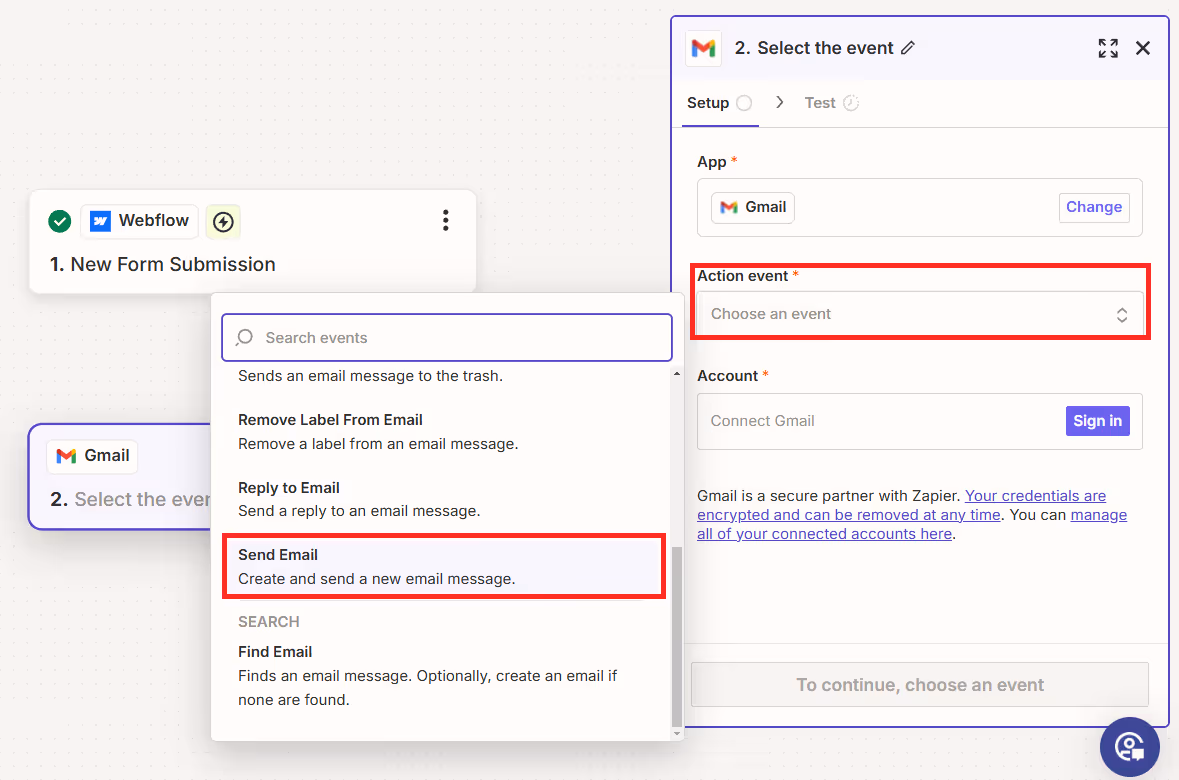The width and height of the screenshot is (1179, 780).
Task: Click Change to swap the app
Action: click(x=1093, y=208)
